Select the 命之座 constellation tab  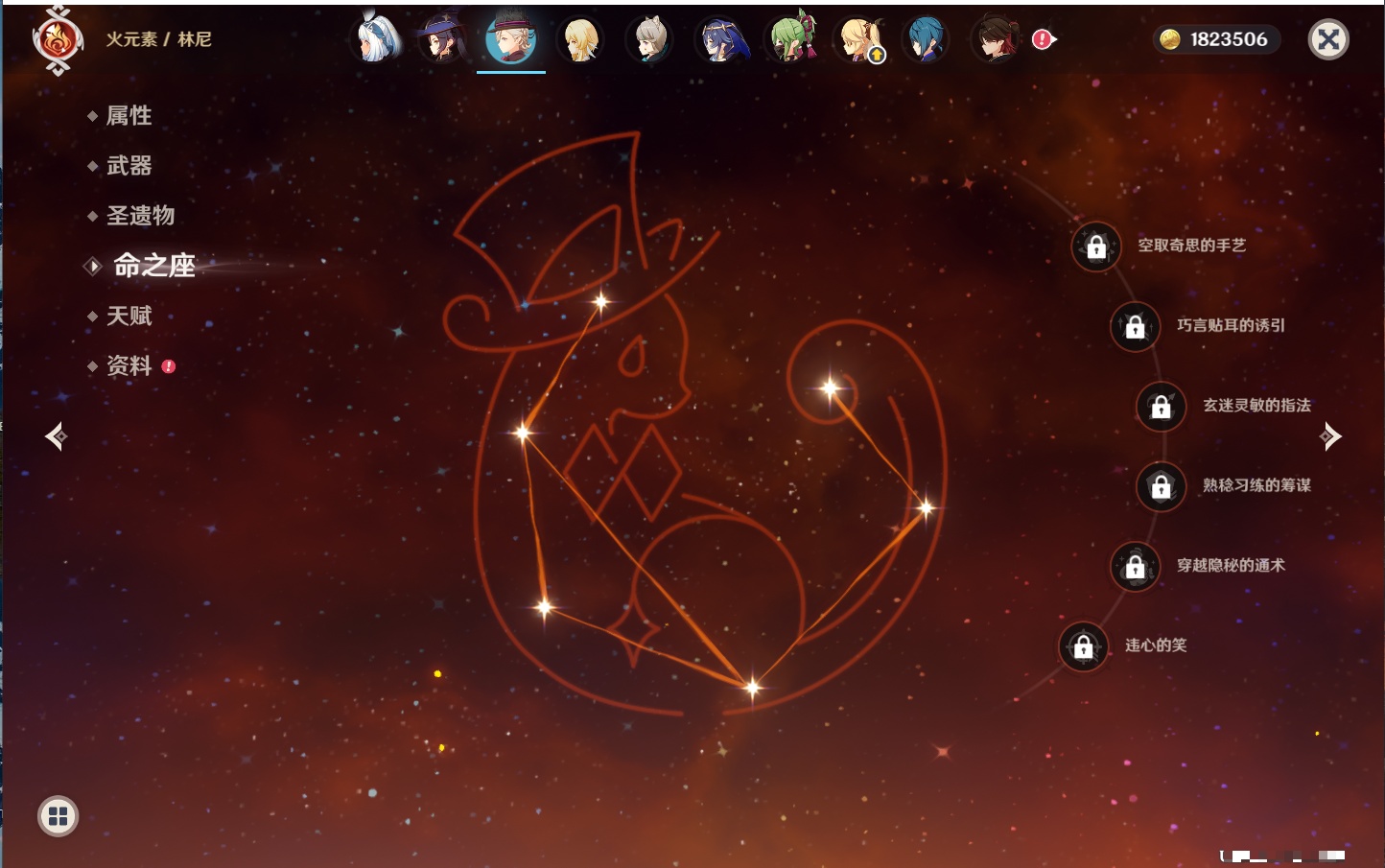click(153, 266)
